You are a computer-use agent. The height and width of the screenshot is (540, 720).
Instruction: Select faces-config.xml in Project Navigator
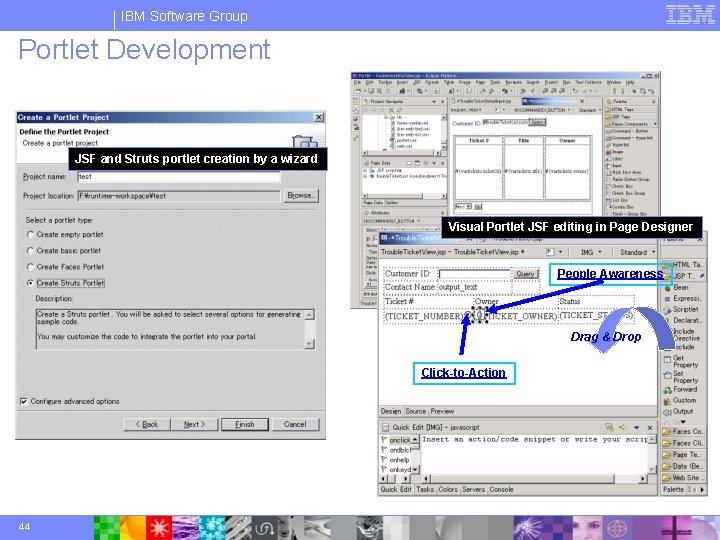(x=409, y=123)
